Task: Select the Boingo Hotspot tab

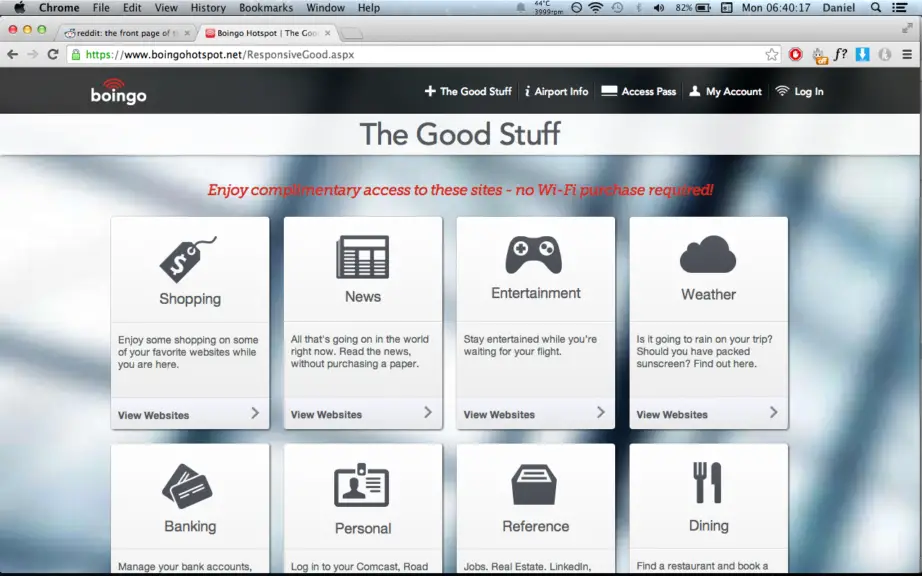Action: point(266,33)
